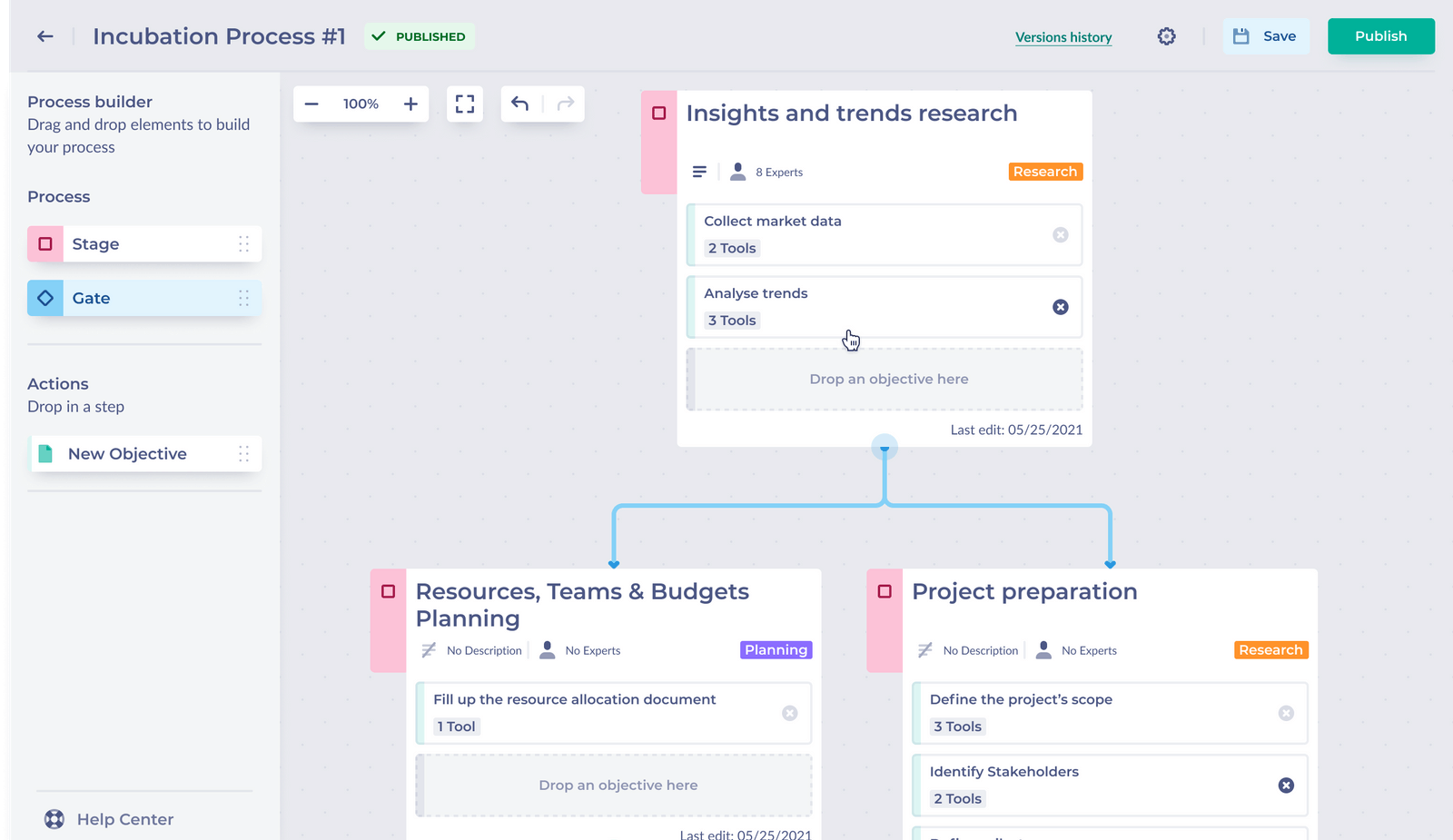The image size is (1453, 840).
Task: Click the fit-to-screen icon
Action: pyautogui.click(x=464, y=104)
